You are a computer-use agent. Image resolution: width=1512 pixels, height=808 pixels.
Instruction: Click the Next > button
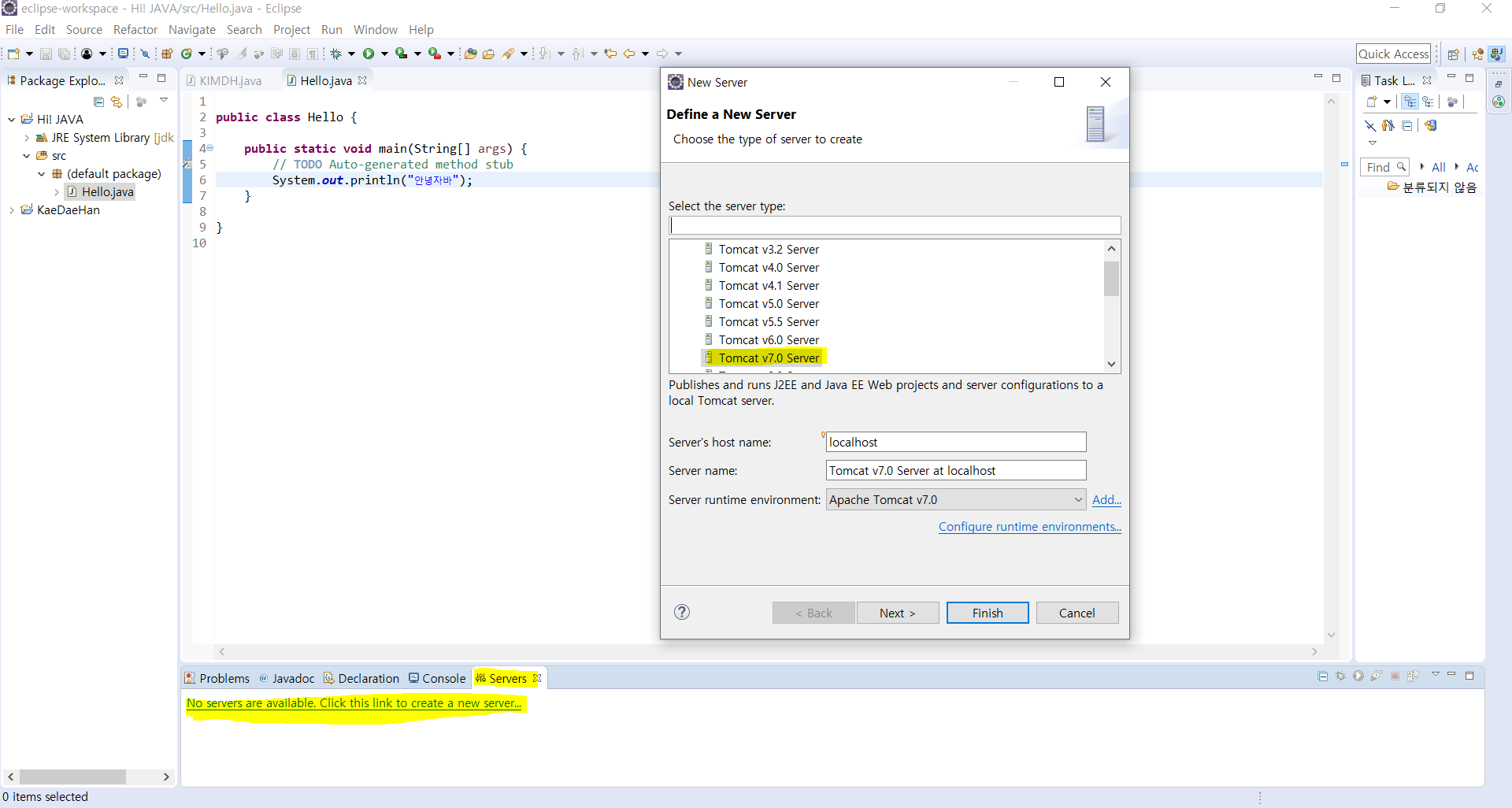[898, 613]
